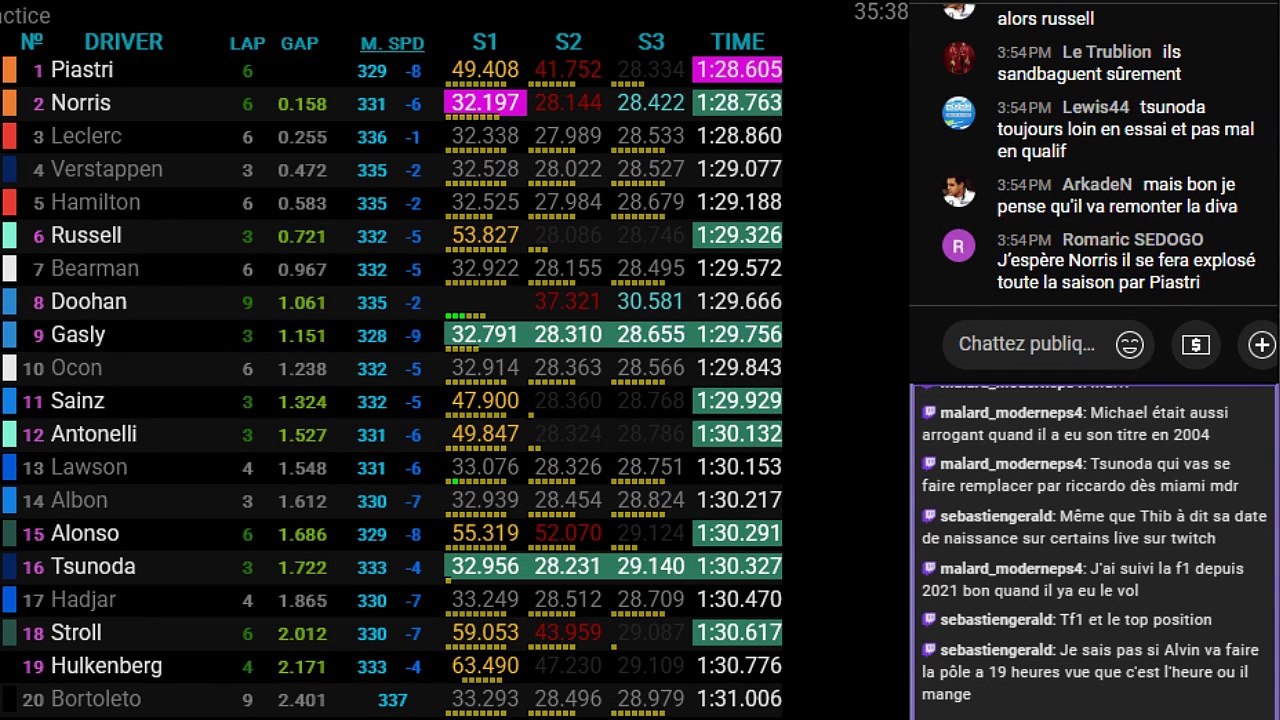Viewport: 1280px width, 720px height.
Task: Open ArkadeN's username in chat
Action: pyautogui.click(x=1097, y=184)
